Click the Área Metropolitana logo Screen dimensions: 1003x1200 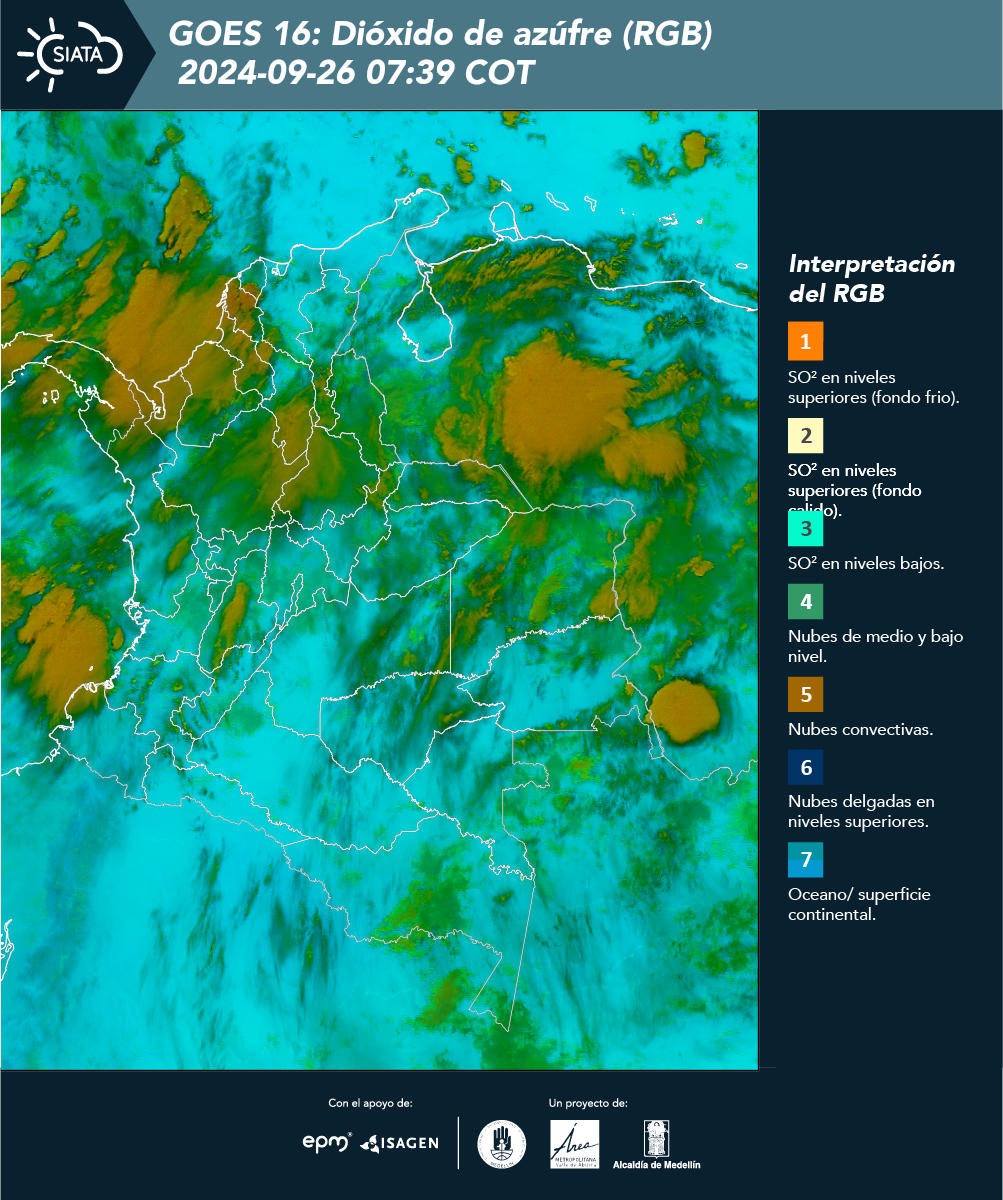[x=575, y=1144]
